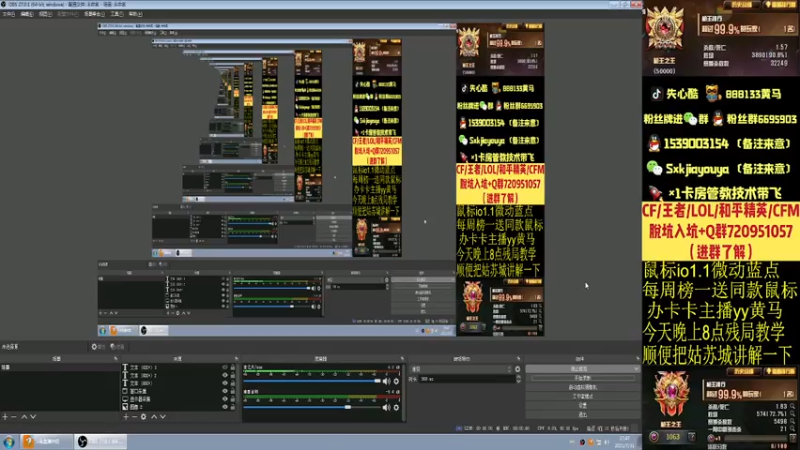Toggle visibility of third text (GDI+) source
Viewport: 800px width, 450px height.
coord(224,383)
